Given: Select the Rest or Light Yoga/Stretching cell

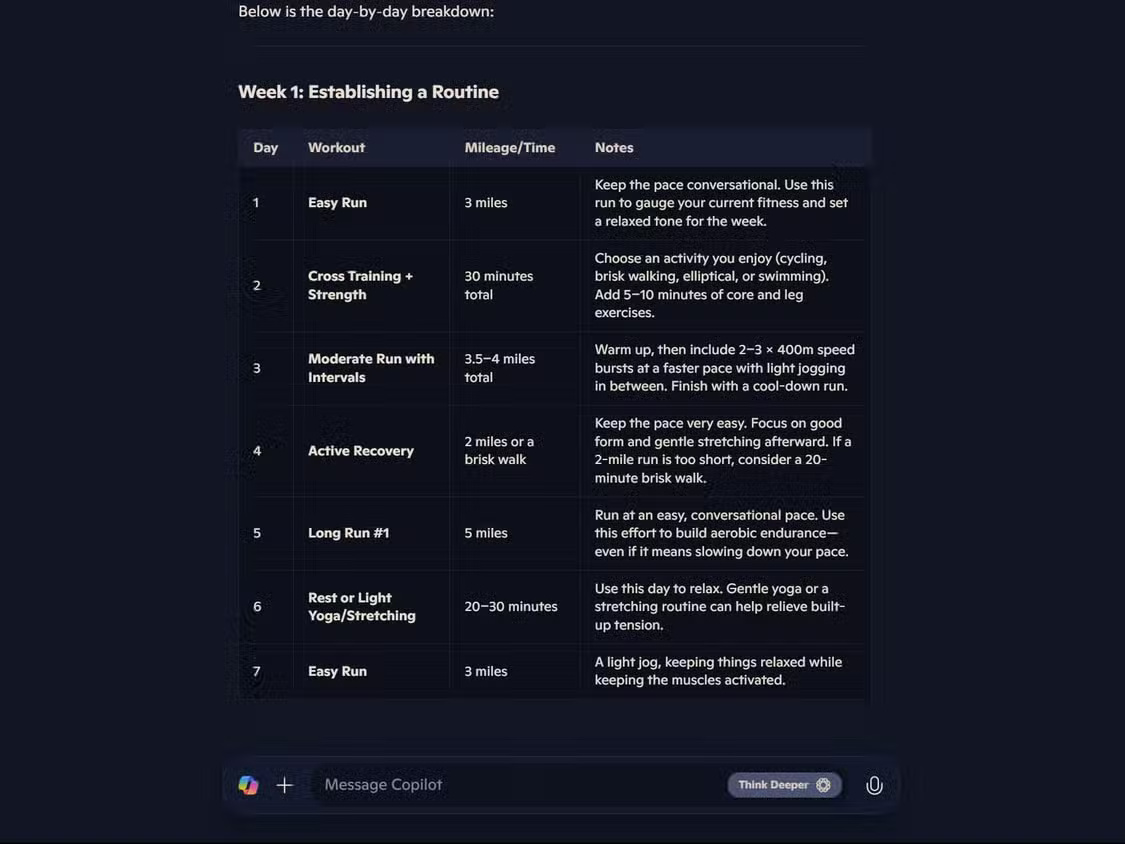Looking at the screenshot, I should pyautogui.click(x=361, y=607).
